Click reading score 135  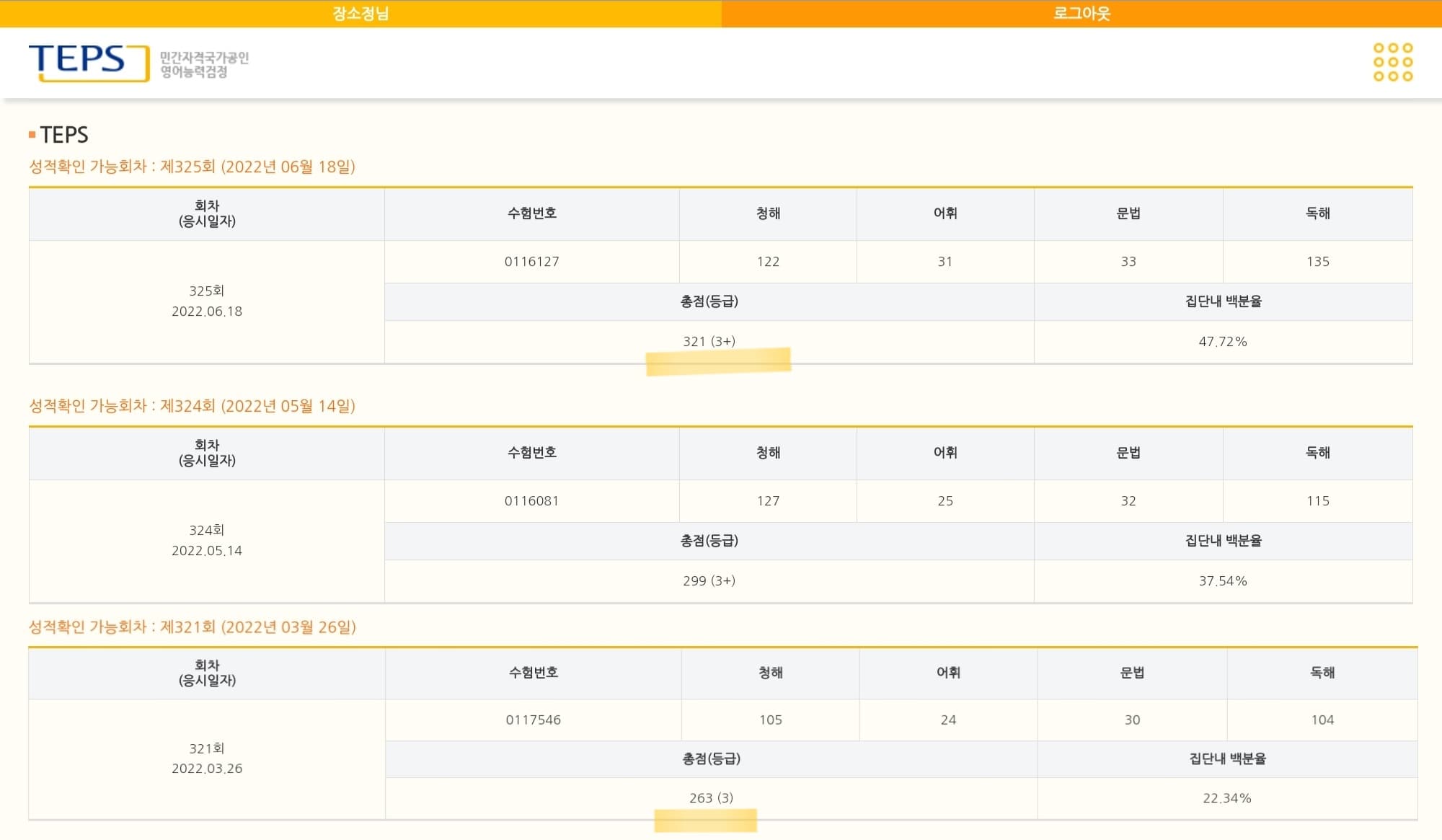coord(1318,262)
